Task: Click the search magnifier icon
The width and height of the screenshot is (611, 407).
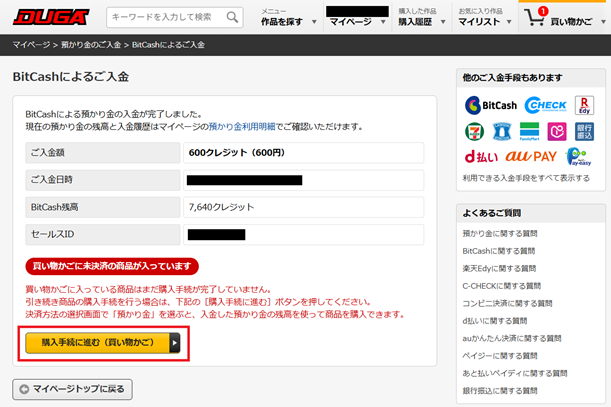Action: (232, 17)
